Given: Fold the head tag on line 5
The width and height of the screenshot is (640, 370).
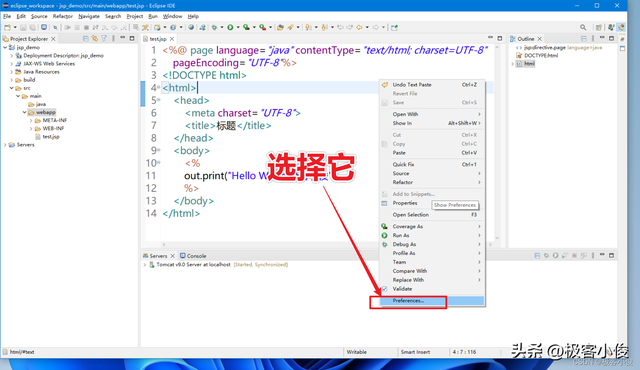Looking at the screenshot, I should pyautogui.click(x=159, y=100).
